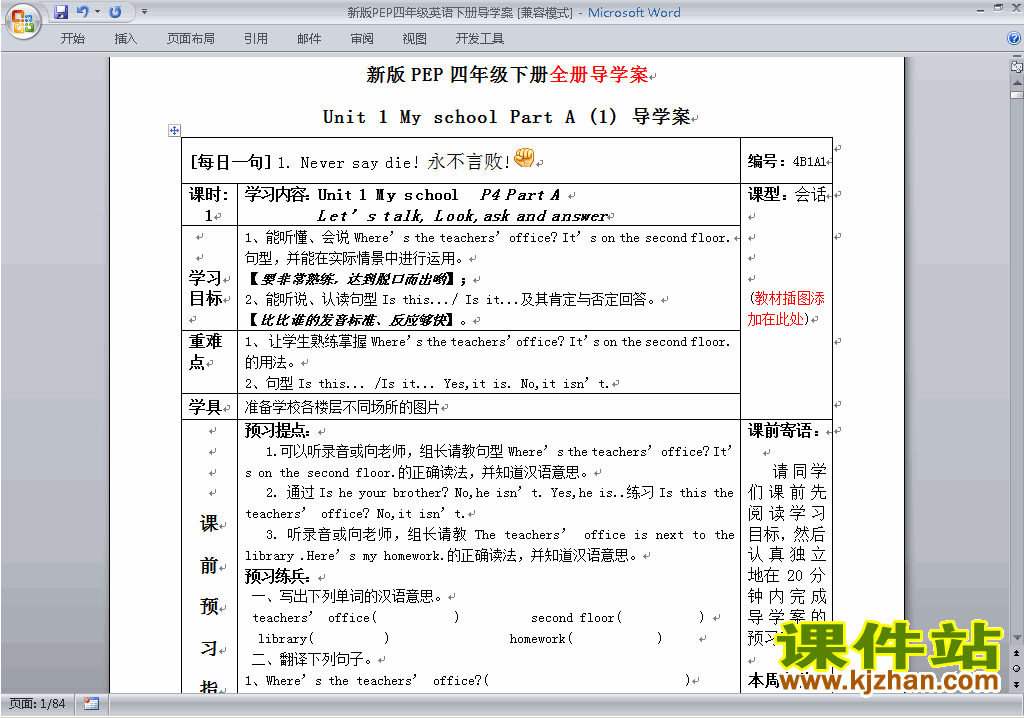
Task: Click the table move handle at the table's top-left corner
Action: click(174, 130)
